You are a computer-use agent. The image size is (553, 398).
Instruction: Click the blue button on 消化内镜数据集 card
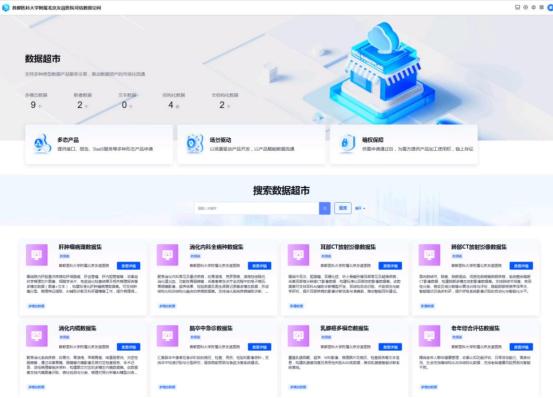(x=129, y=347)
